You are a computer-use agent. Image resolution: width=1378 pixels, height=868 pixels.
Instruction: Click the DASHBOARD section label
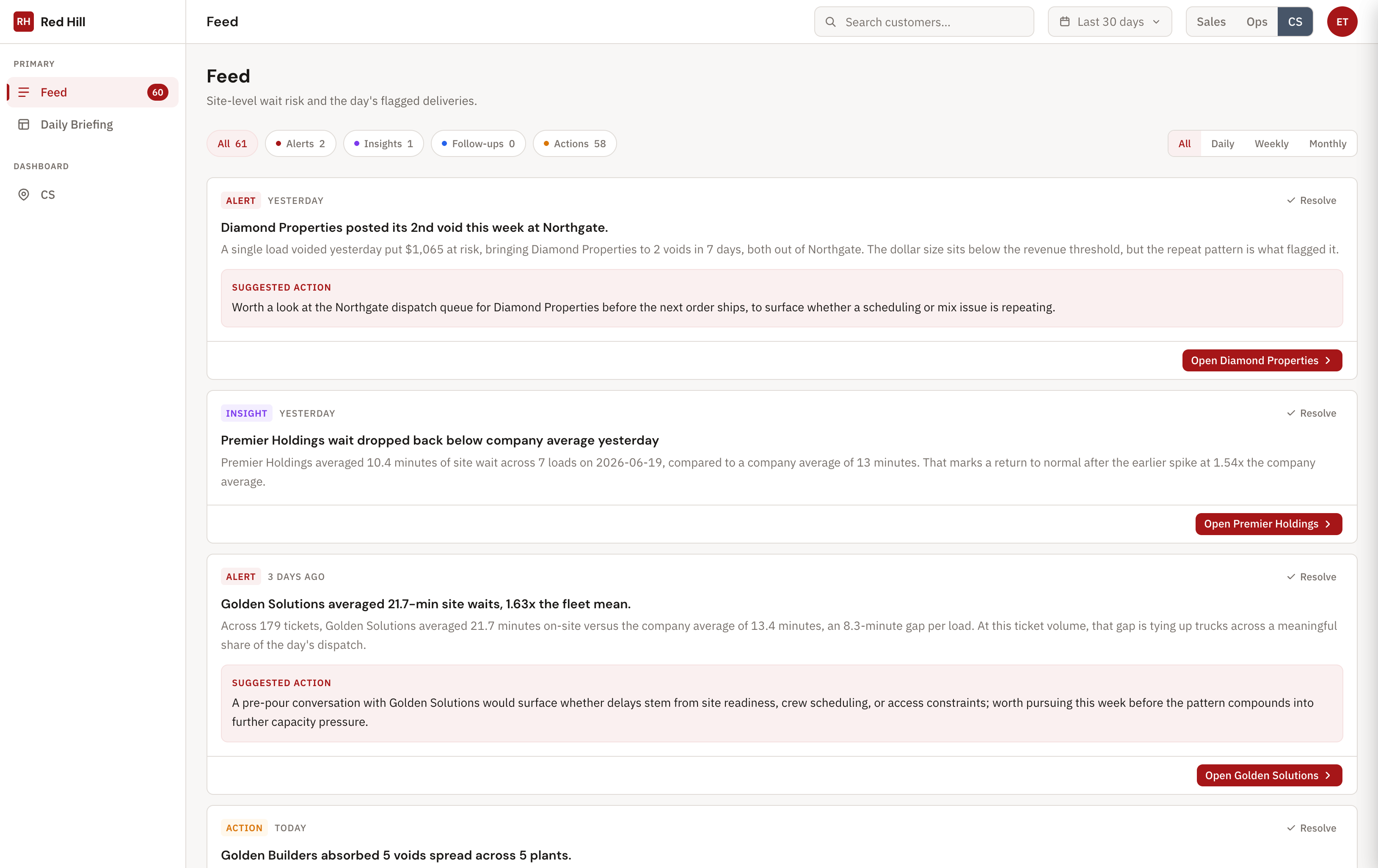coord(41,166)
